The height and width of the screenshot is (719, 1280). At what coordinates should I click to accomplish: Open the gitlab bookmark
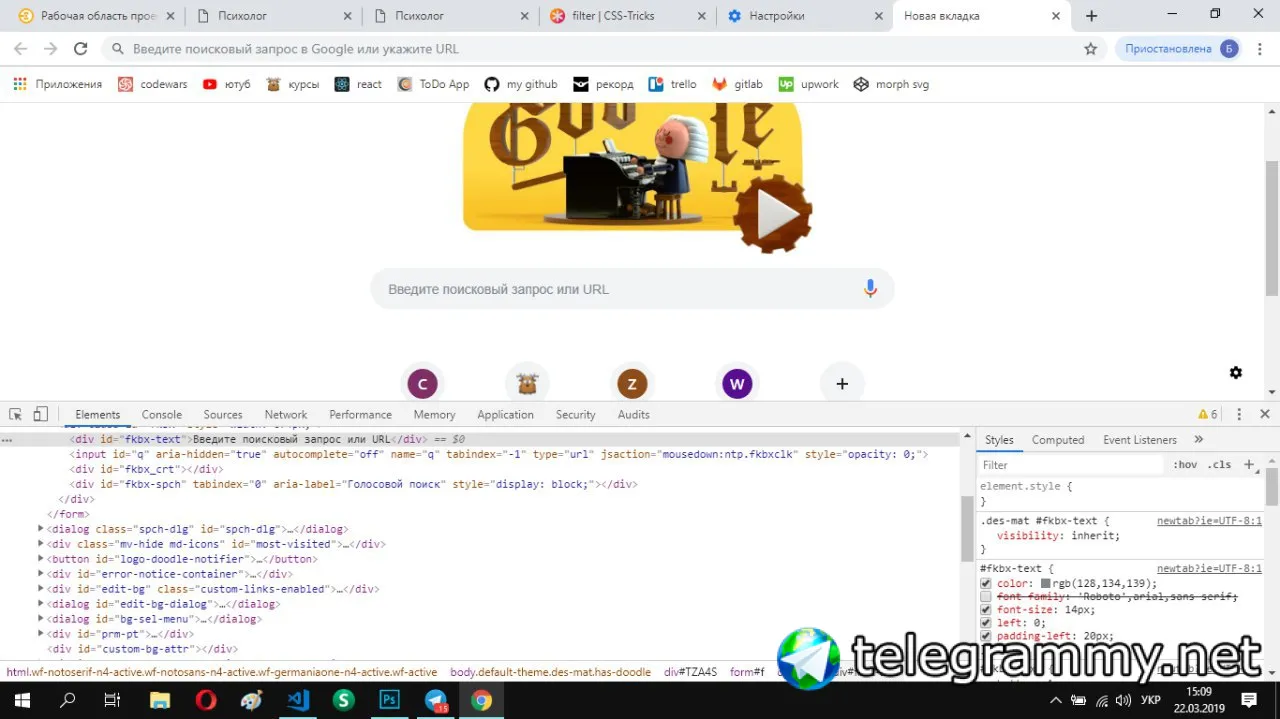coord(738,85)
